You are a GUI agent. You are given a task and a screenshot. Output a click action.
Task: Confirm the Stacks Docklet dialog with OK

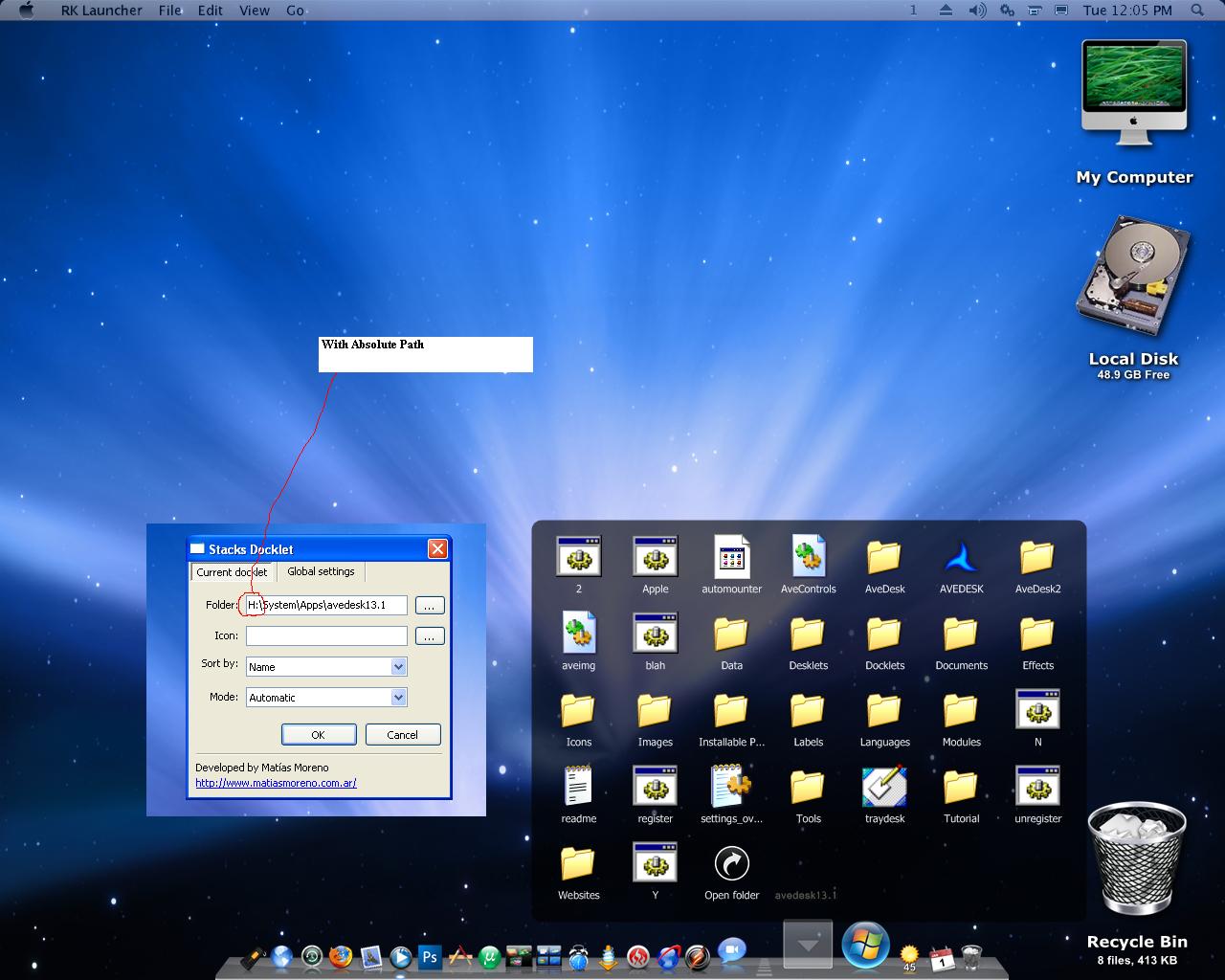[x=319, y=735]
